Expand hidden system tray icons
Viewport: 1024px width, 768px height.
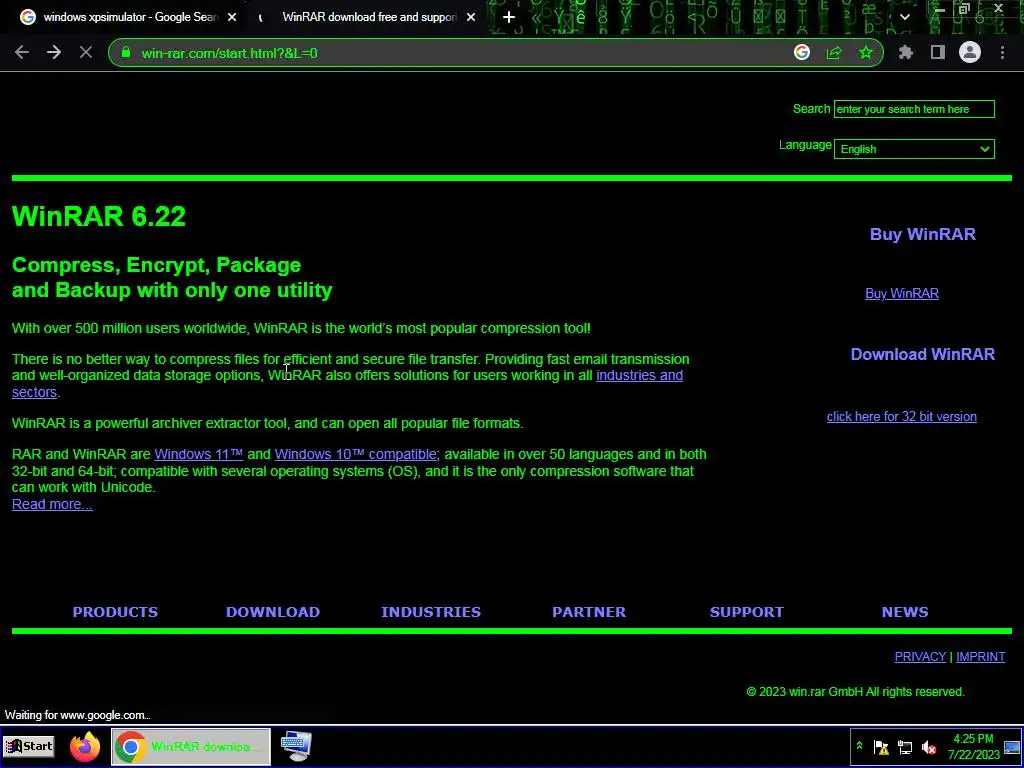coord(859,746)
